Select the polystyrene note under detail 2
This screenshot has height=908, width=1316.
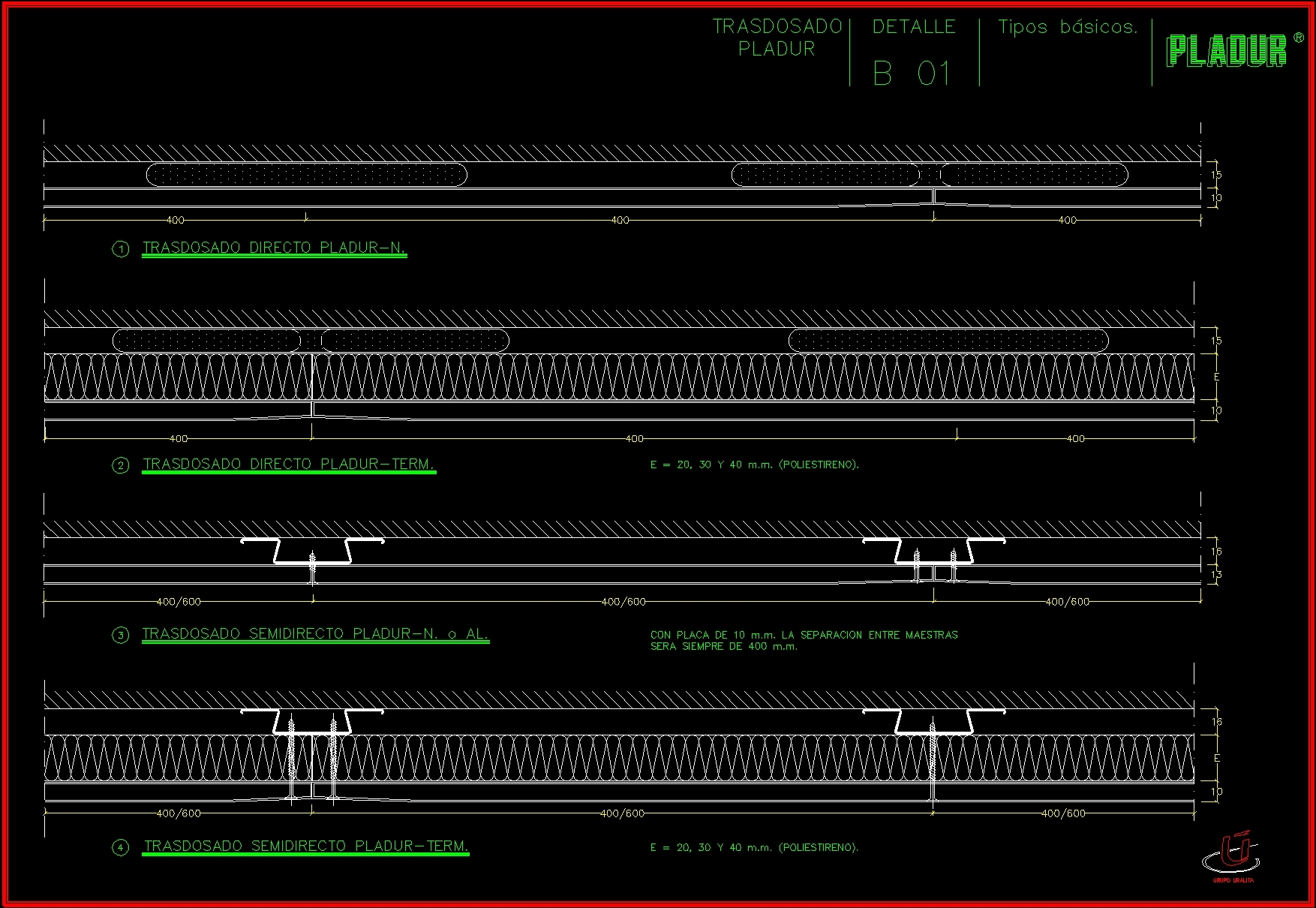tap(754, 465)
